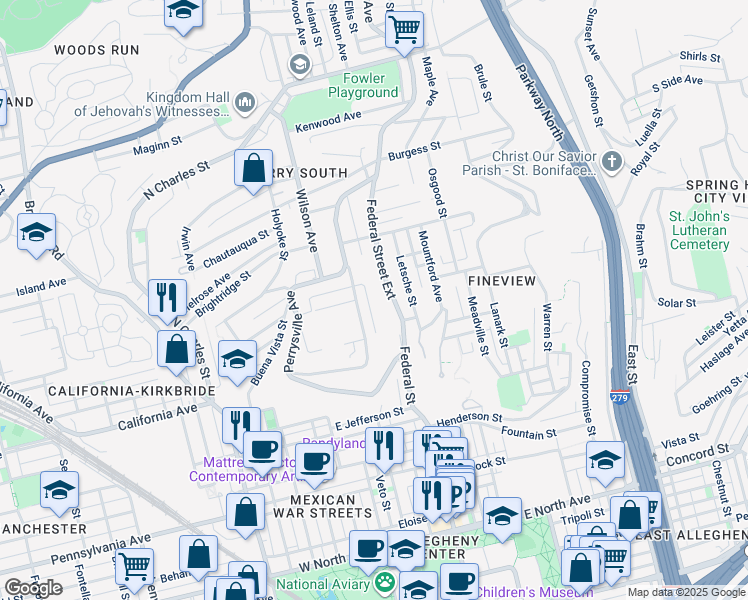748x600 pixels.
Task: Click the grocery cart marker near Maple Ave
Action: point(404,31)
